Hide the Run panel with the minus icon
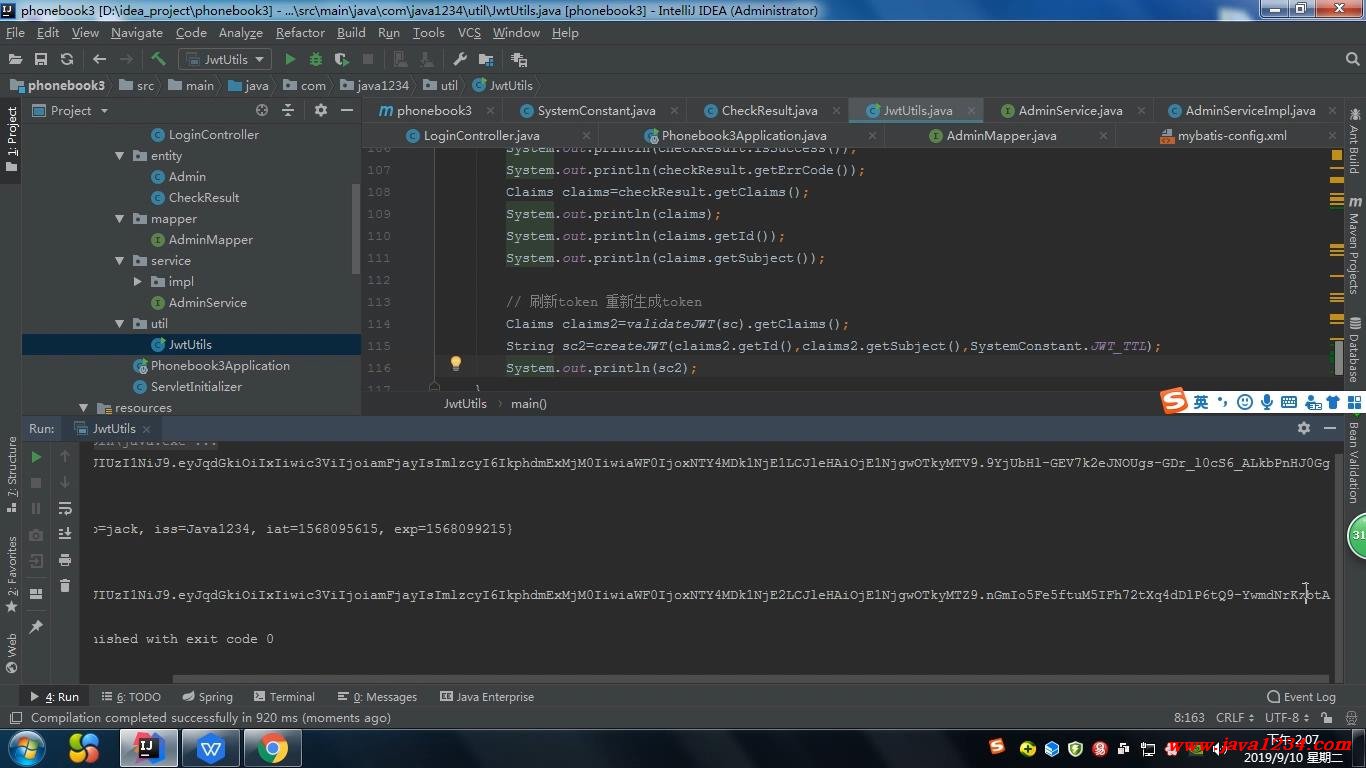Image resolution: width=1366 pixels, height=768 pixels. pos(1330,428)
